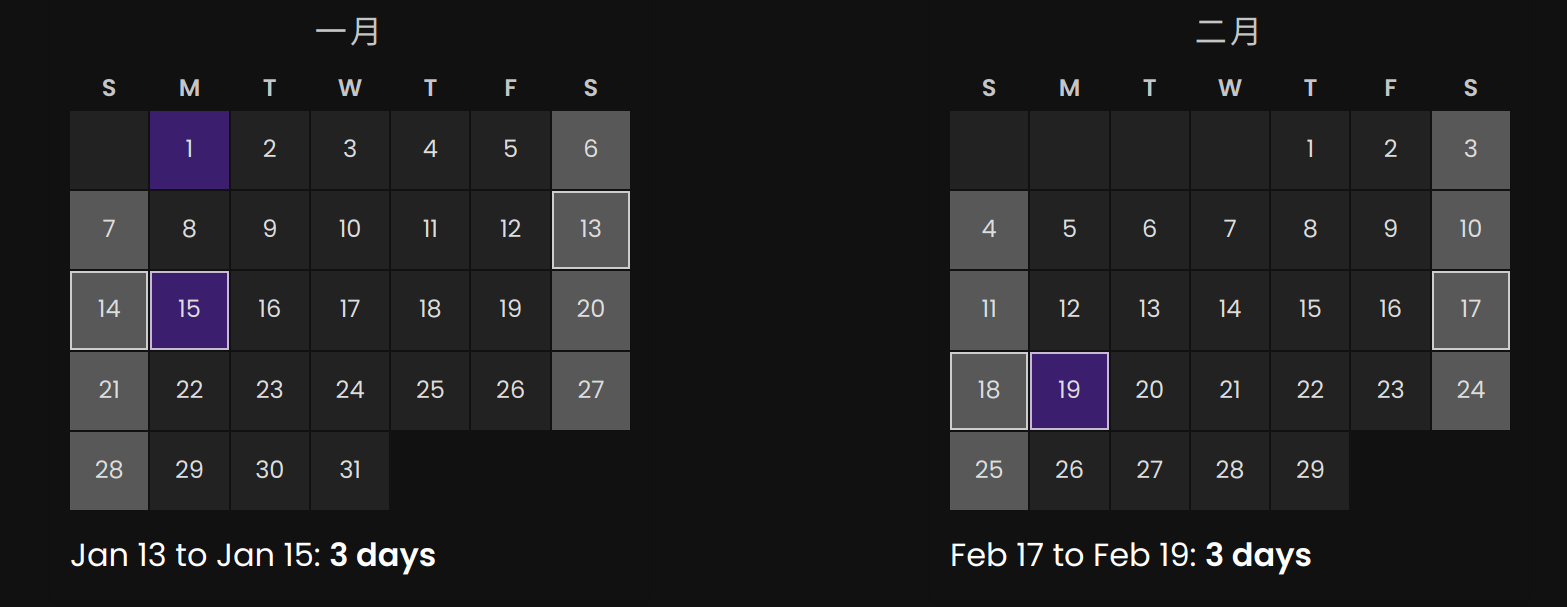
Task: Select February 19 purple holiday cell
Action: [1069, 390]
